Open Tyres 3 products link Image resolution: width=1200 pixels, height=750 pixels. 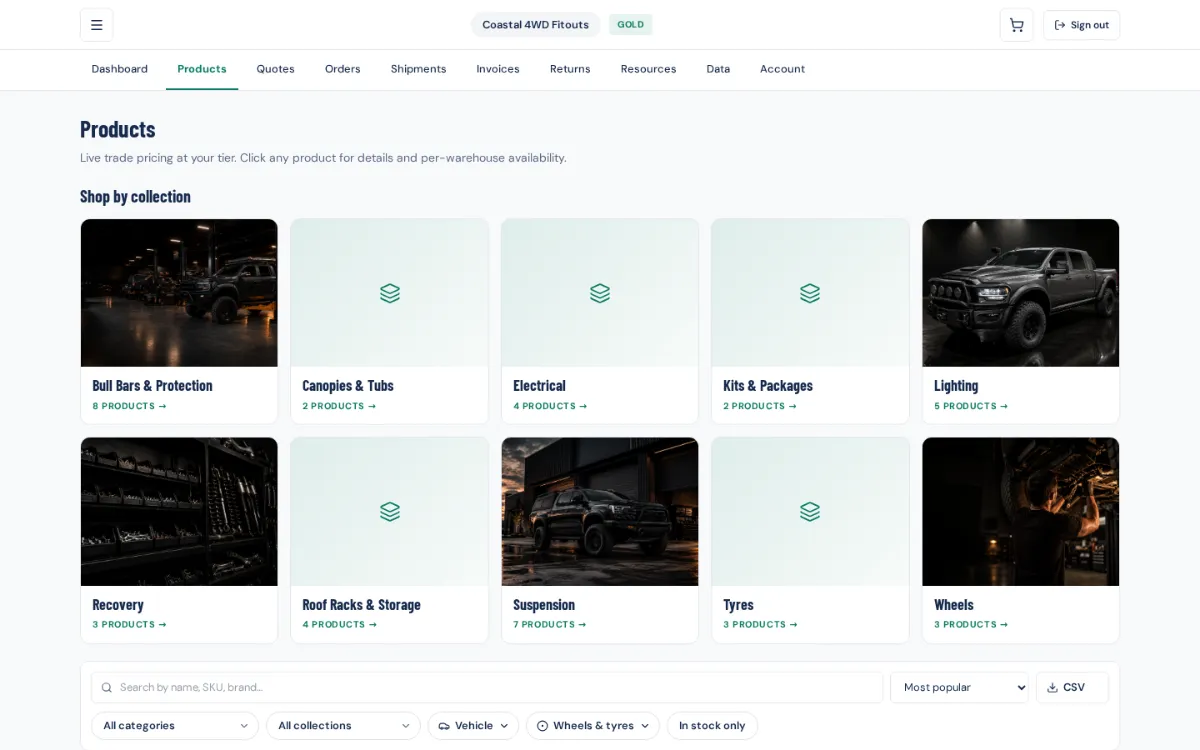761,624
